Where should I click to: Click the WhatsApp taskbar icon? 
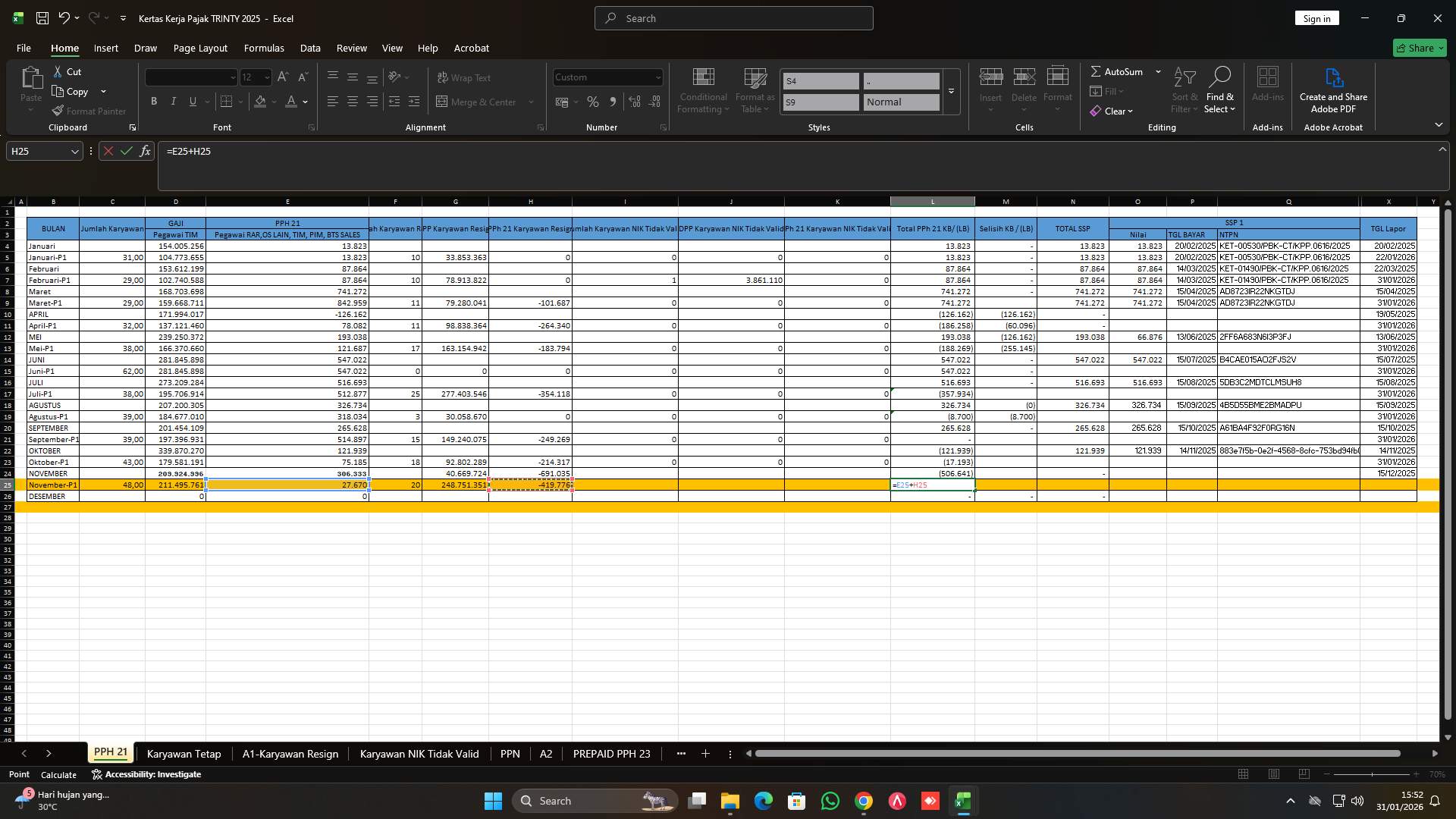coord(830,801)
